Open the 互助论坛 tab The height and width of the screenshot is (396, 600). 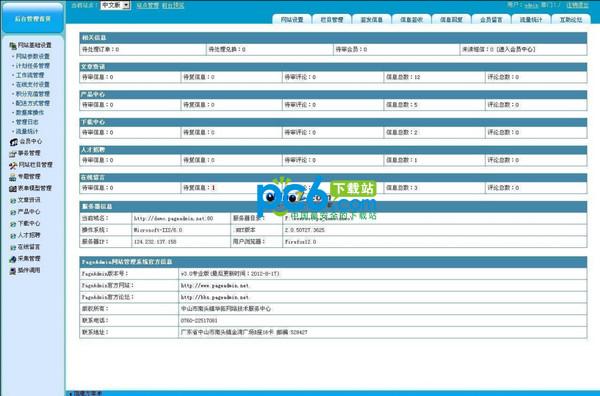571,19
